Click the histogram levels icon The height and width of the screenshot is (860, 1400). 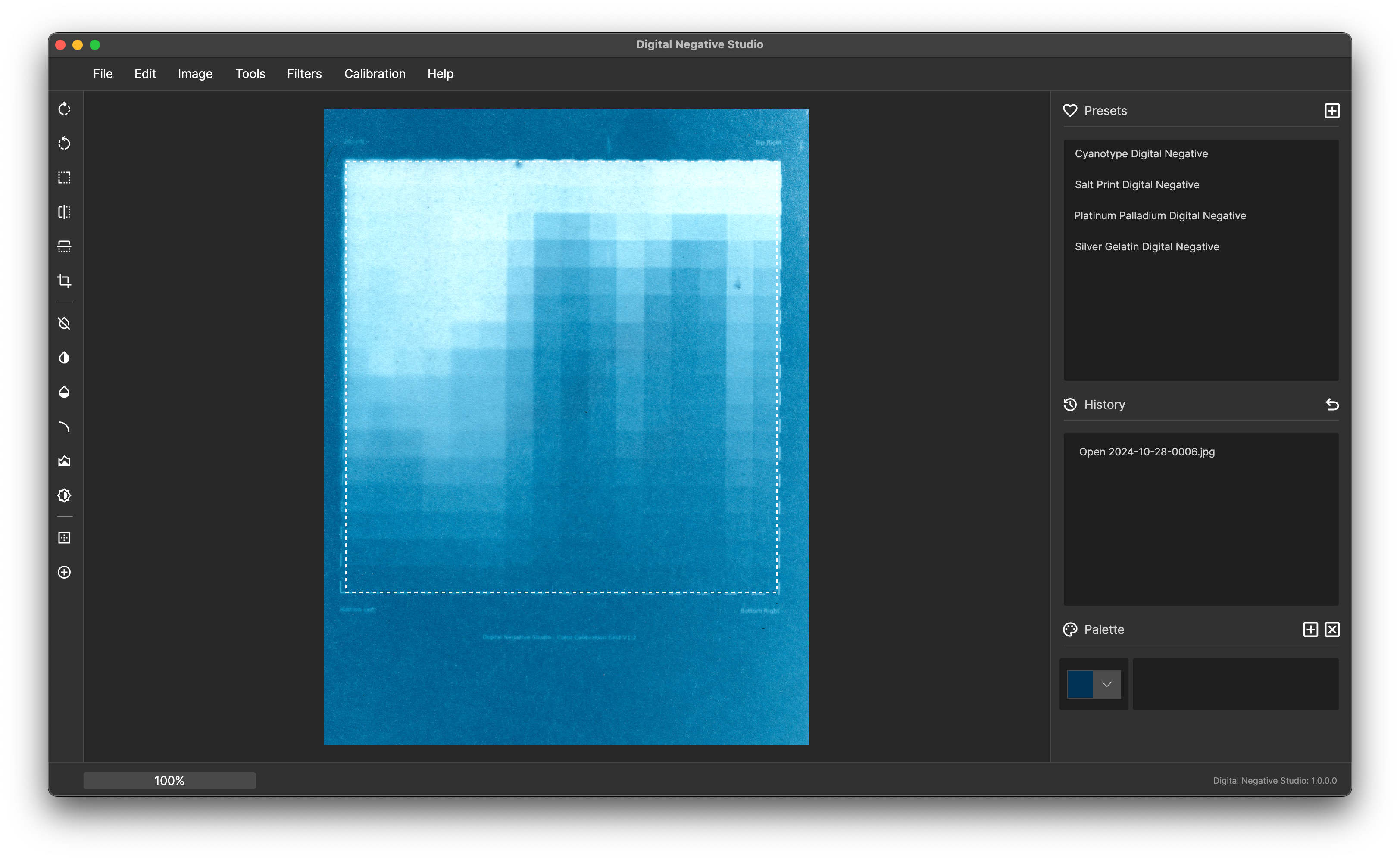pos(64,461)
